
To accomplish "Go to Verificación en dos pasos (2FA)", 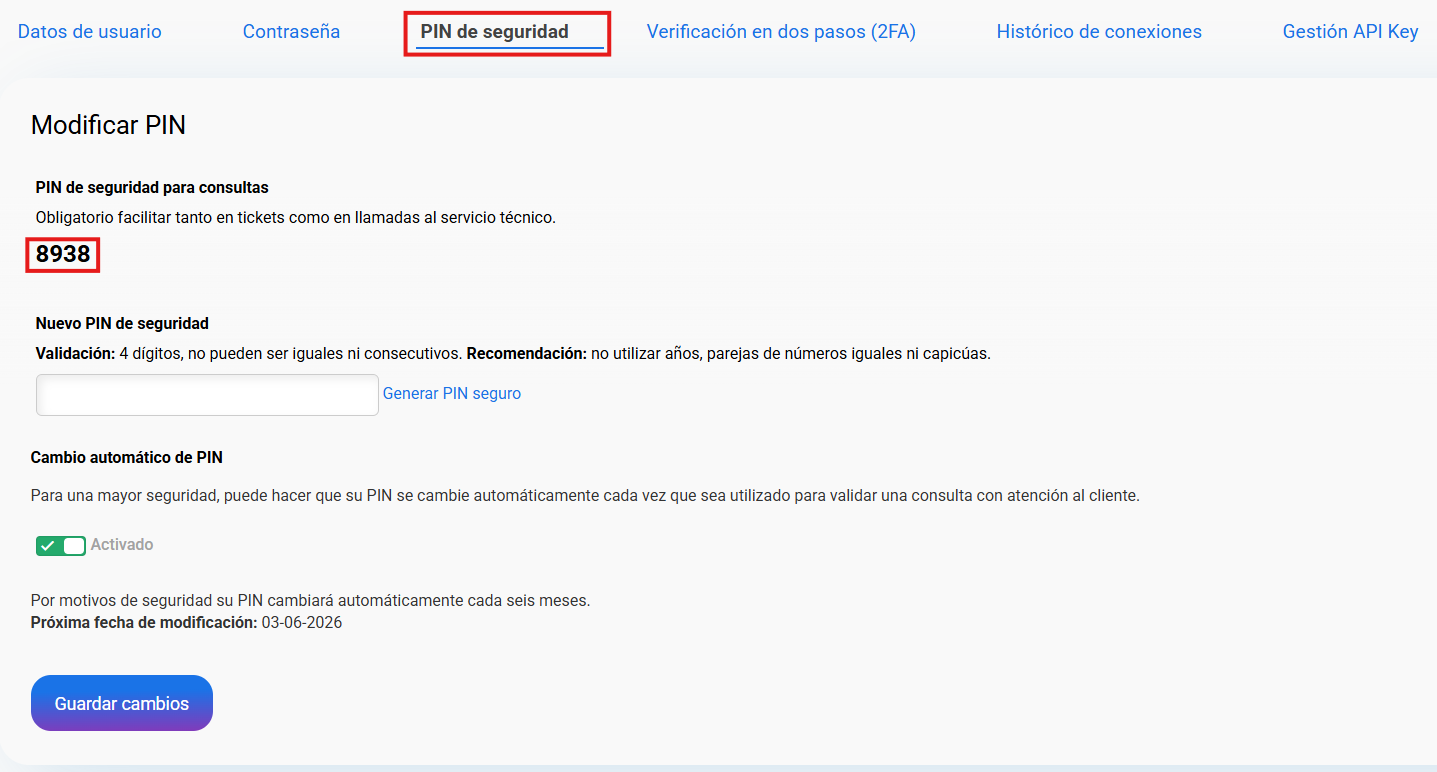I will pyautogui.click(x=781, y=32).
